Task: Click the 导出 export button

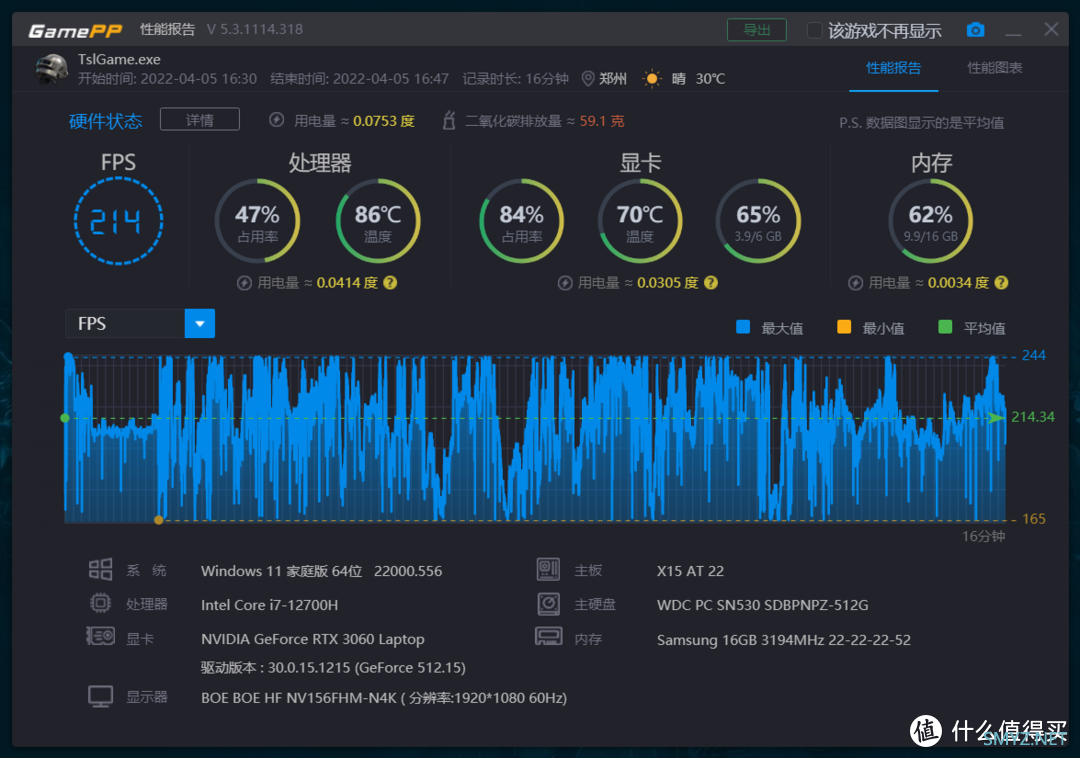Action: point(757,30)
